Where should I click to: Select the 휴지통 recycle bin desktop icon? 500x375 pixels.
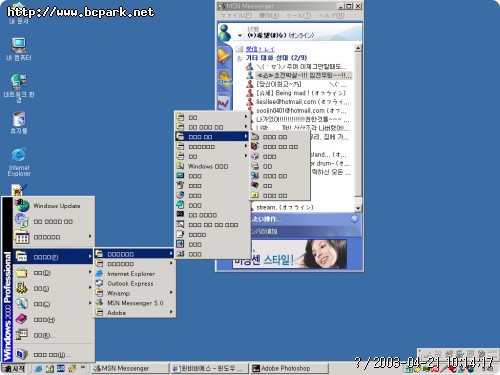point(19,123)
